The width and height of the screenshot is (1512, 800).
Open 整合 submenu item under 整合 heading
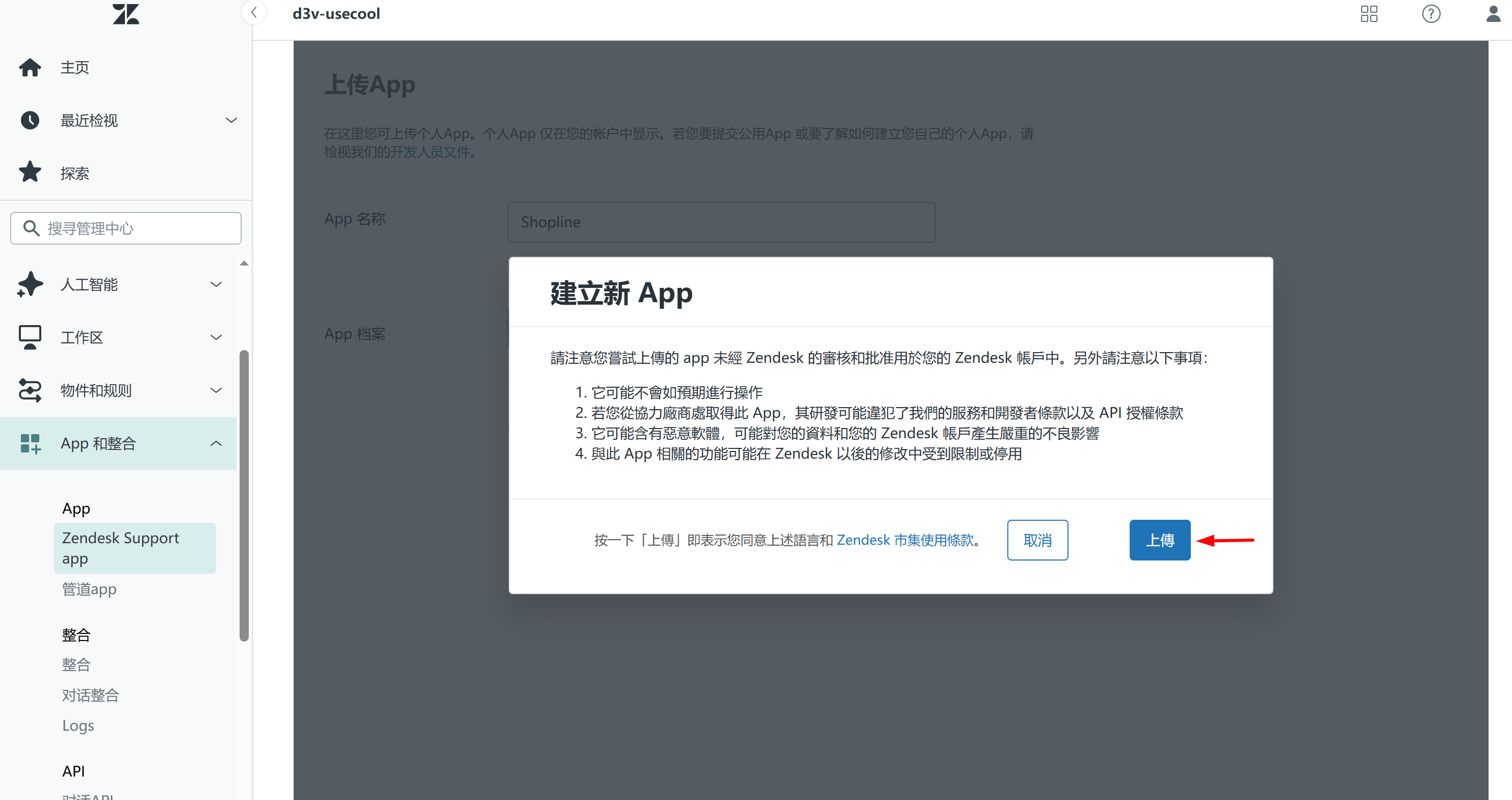tap(76, 664)
